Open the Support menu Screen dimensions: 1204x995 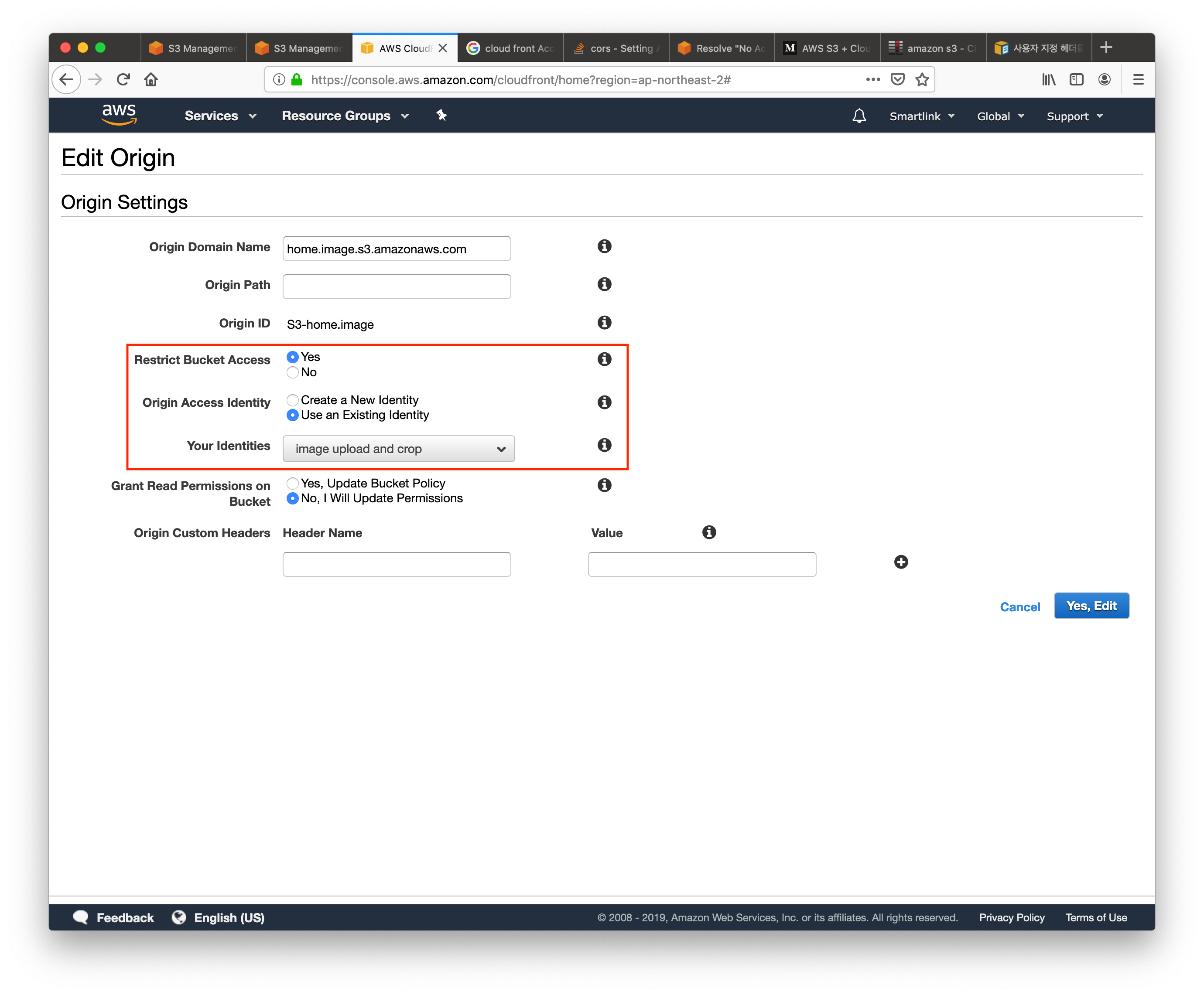point(1074,116)
